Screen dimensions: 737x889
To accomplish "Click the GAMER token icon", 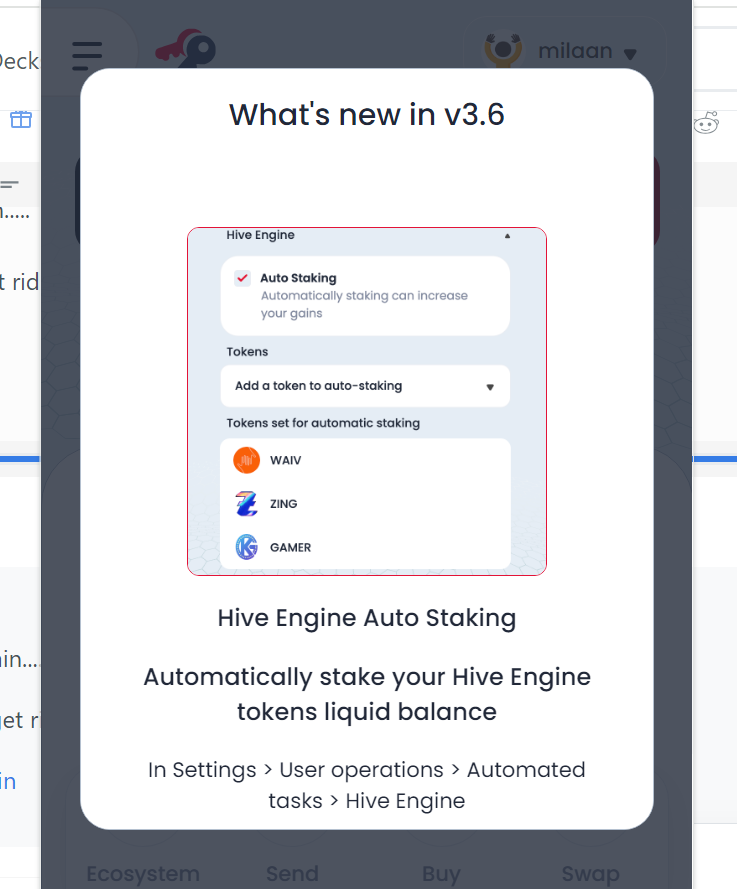I will 247,547.
